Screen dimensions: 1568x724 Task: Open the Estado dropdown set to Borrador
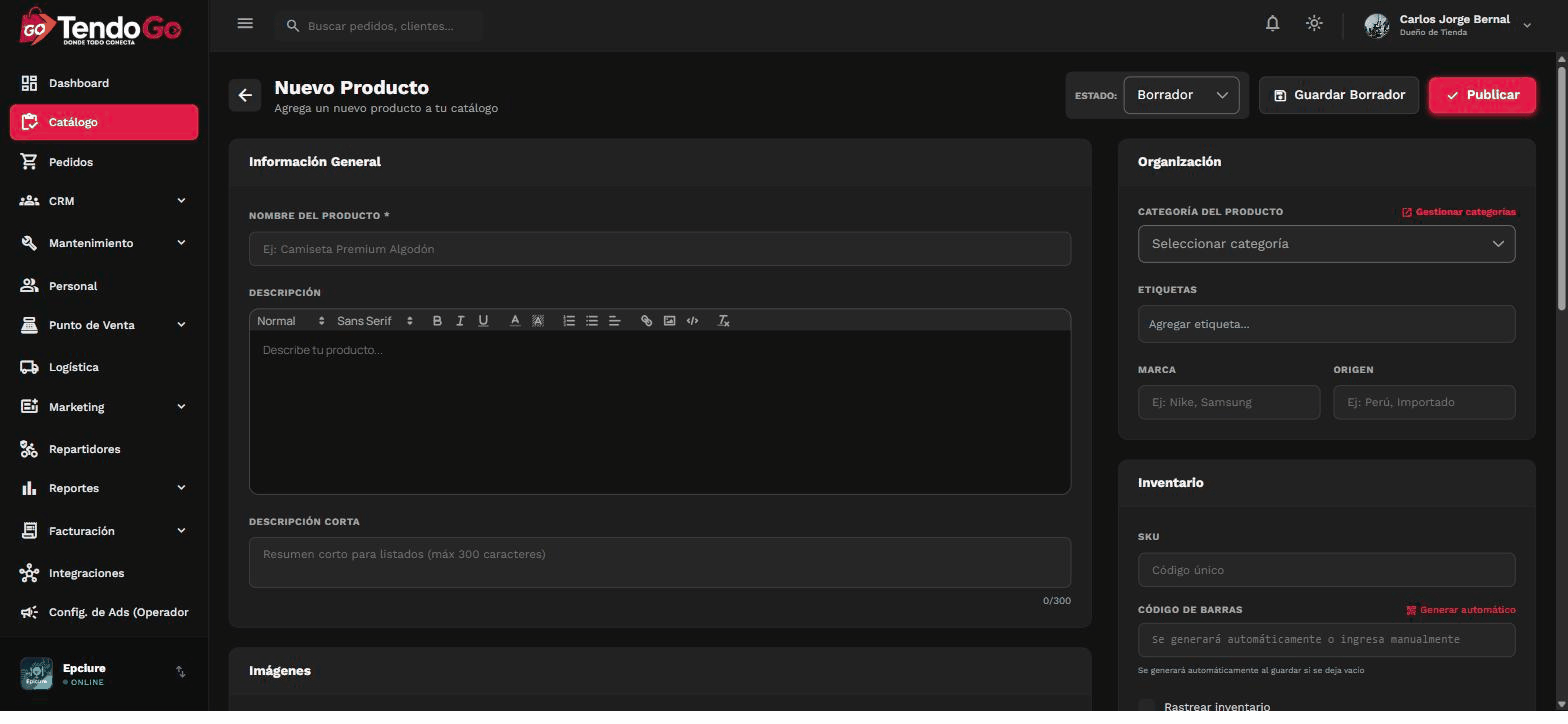[1181, 95]
